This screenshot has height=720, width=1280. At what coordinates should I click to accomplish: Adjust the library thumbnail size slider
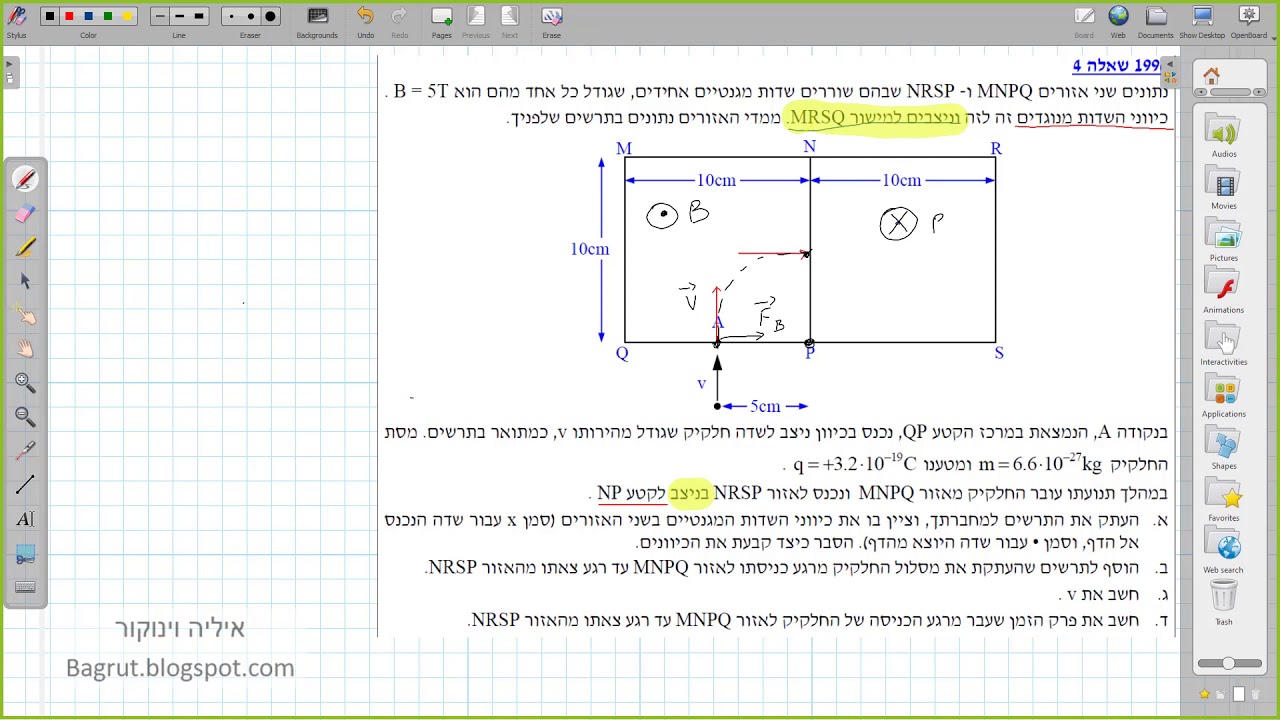tap(1229, 664)
